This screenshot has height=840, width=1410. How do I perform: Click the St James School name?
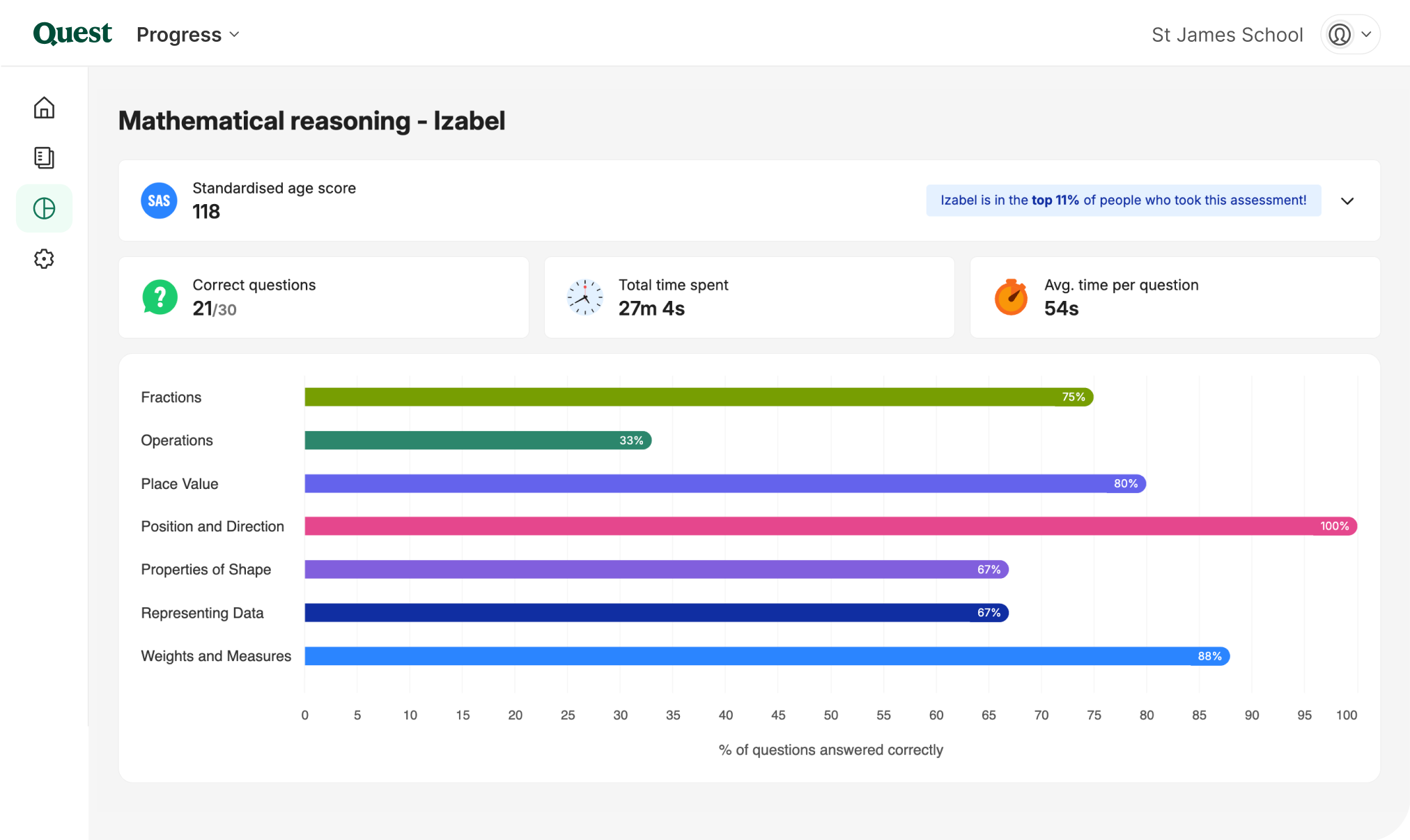tap(1227, 35)
